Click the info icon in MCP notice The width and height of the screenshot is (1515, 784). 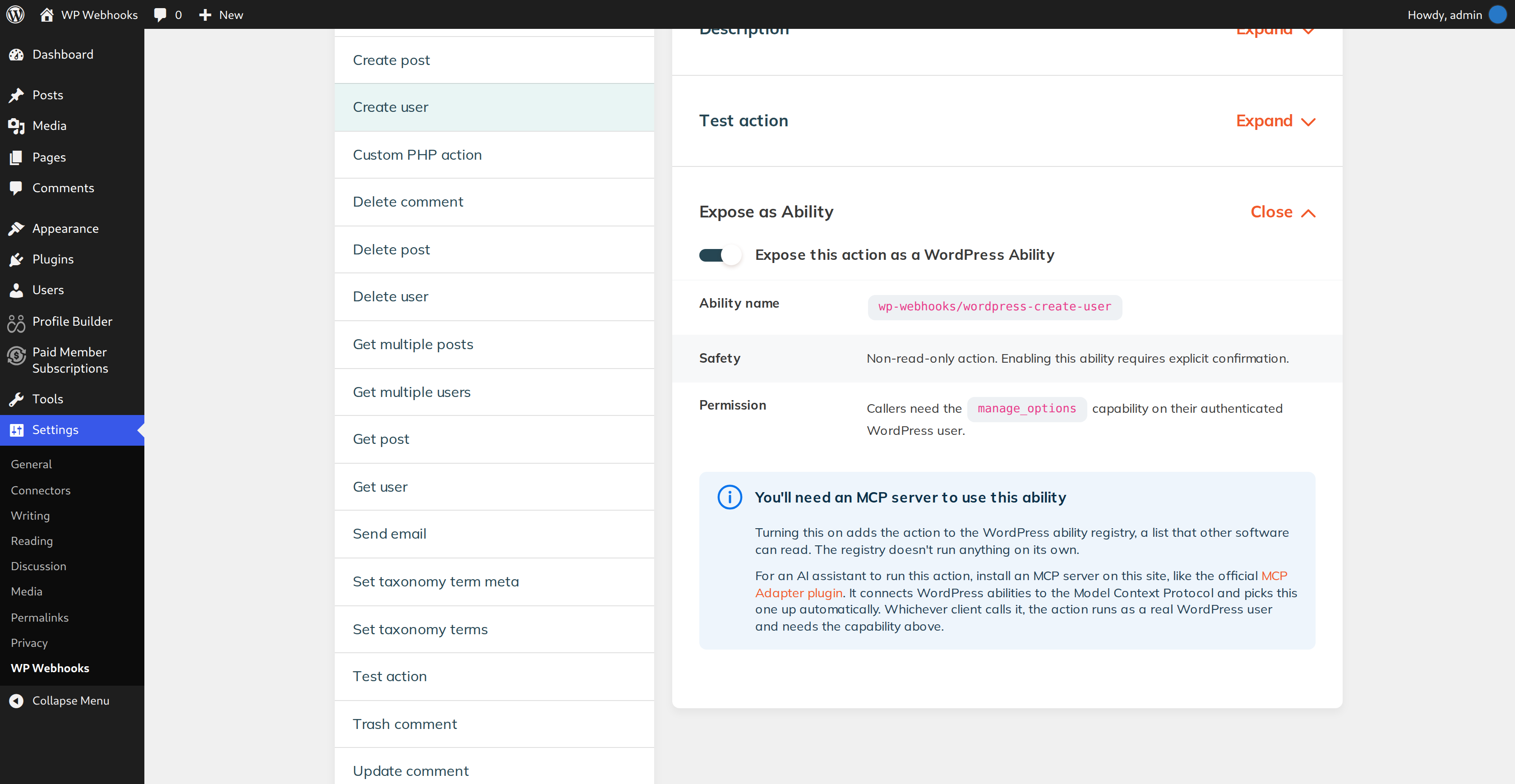pyautogui.click(x=729, y=497)
